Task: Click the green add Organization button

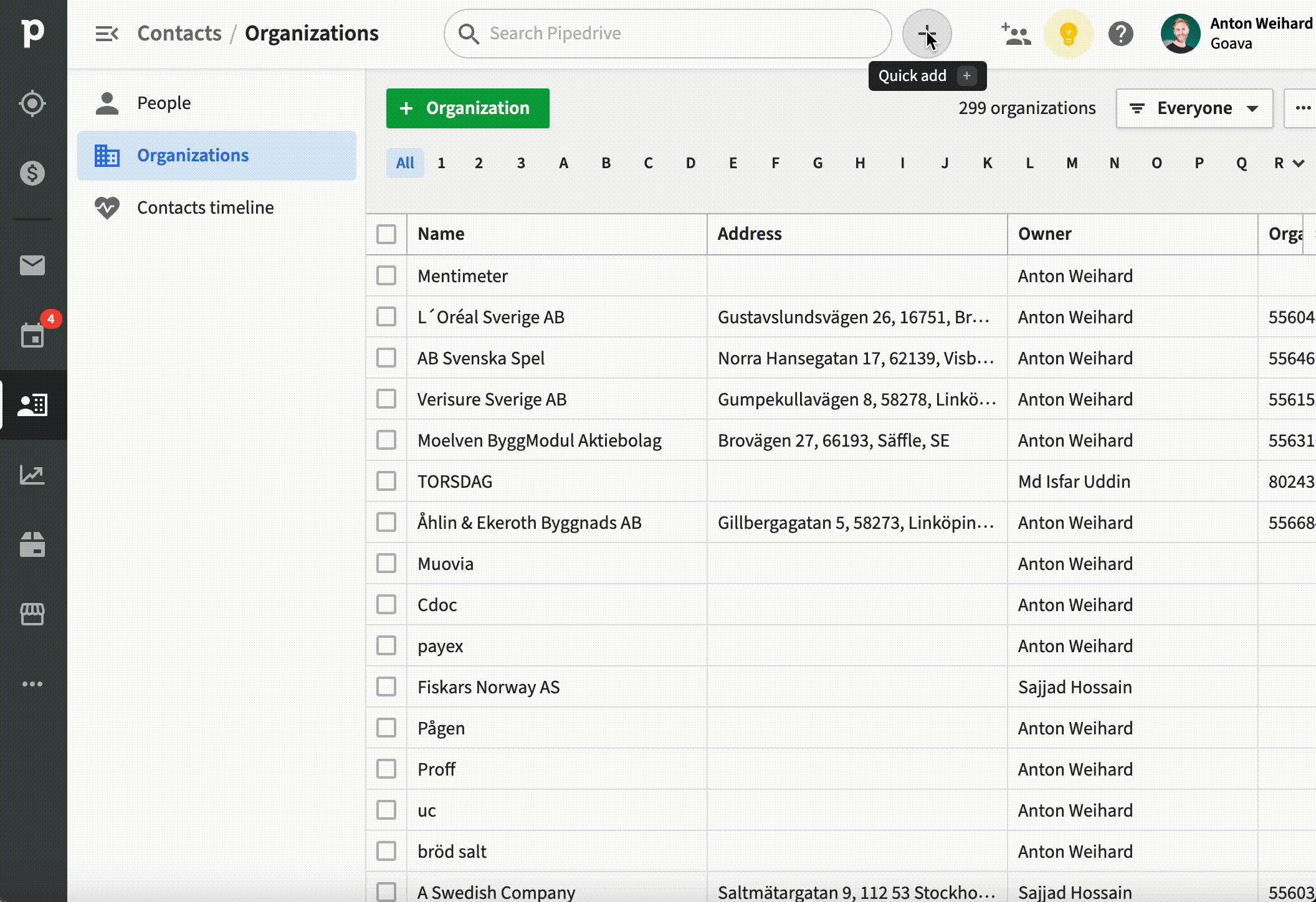Action: coord(468,108)
